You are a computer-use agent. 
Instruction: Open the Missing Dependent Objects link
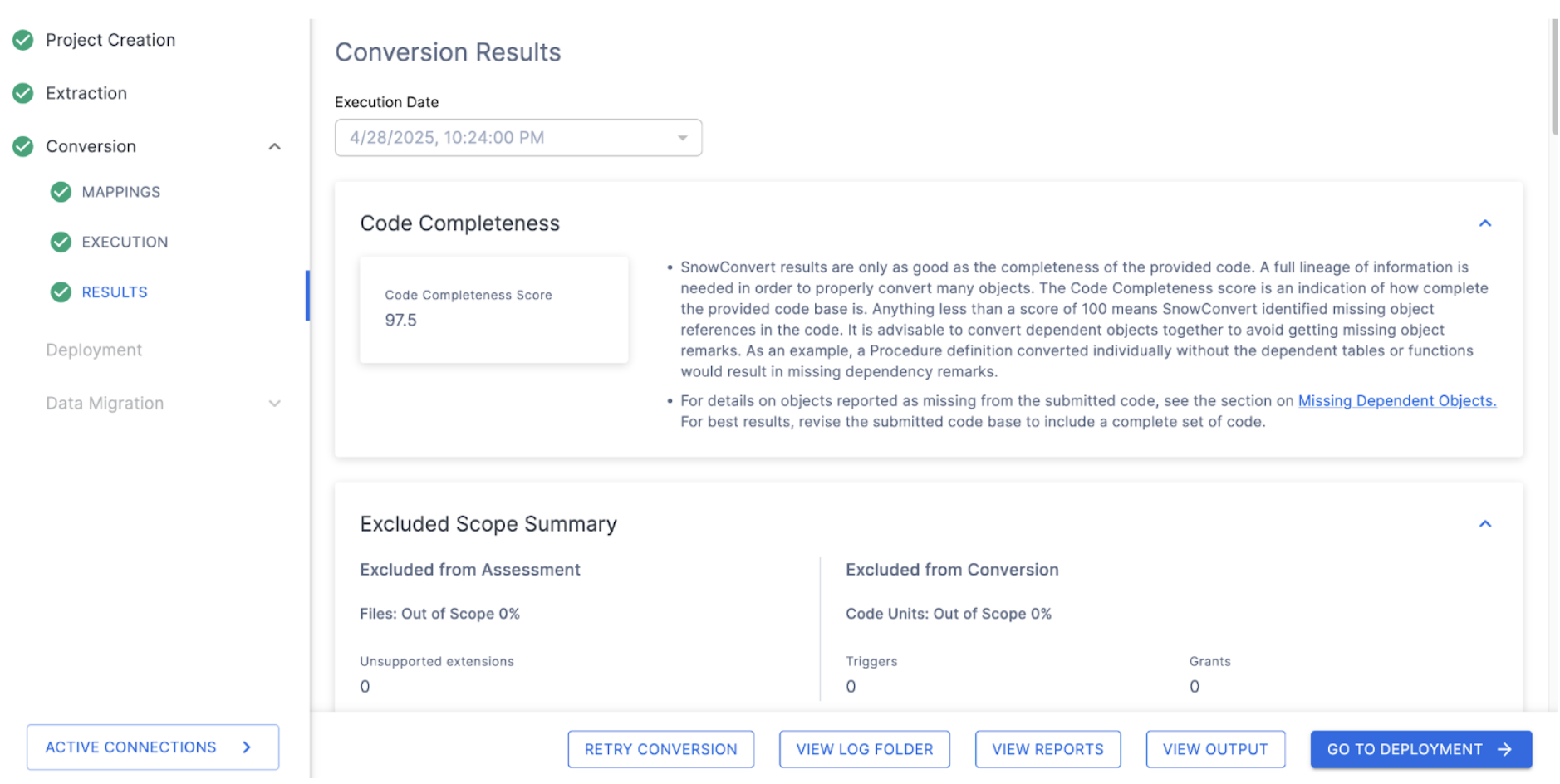pyautogui.click(x=1396, y=400)
